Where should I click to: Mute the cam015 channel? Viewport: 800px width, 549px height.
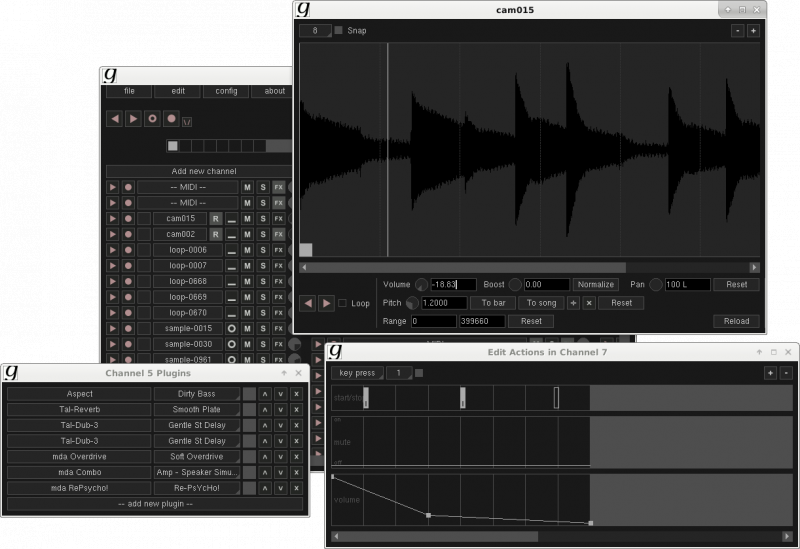click(247, 218)
